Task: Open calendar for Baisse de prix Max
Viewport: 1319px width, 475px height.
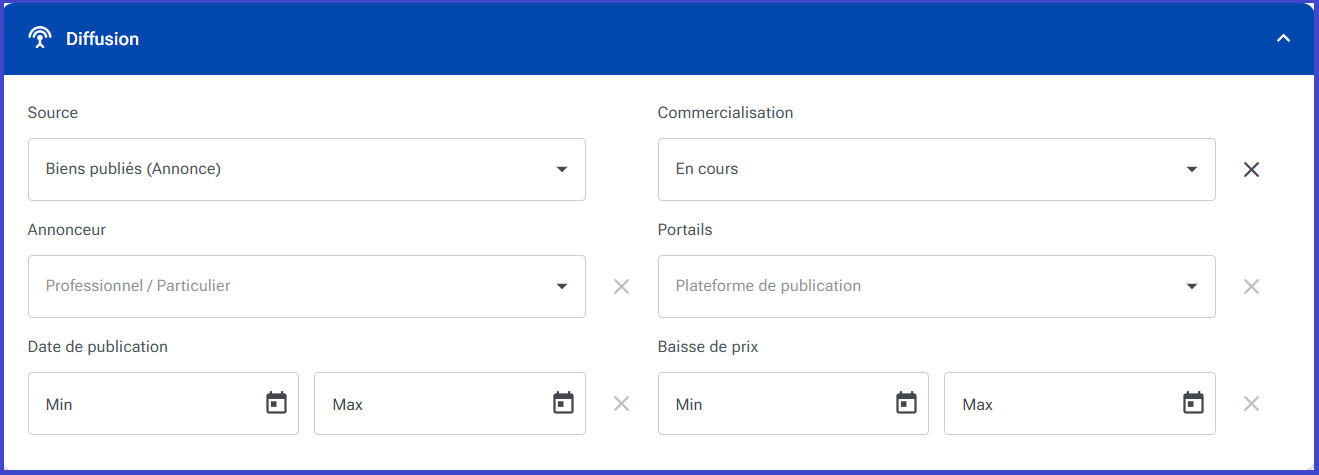Action: (1193, 403)
